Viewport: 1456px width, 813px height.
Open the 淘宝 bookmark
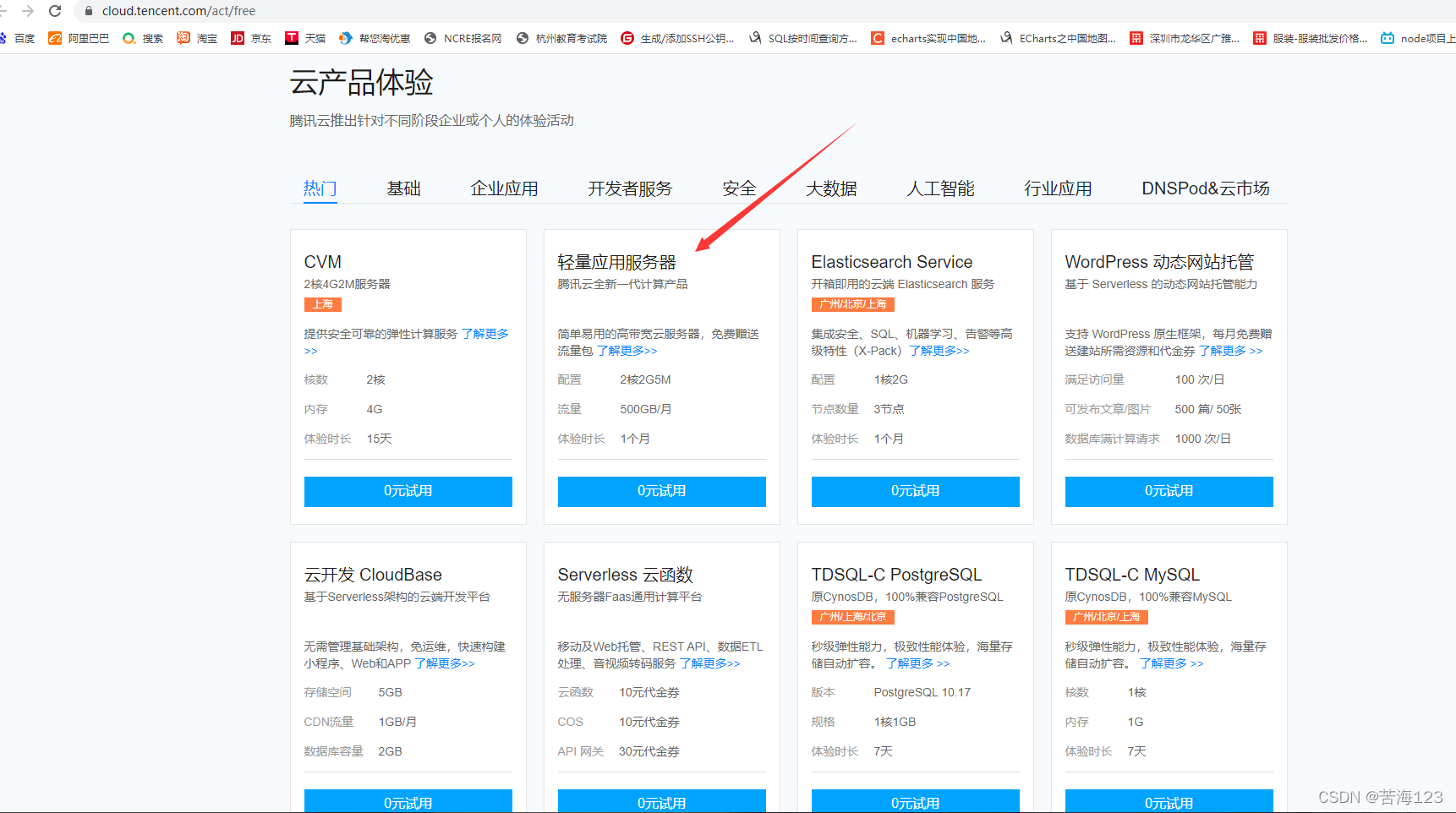(x=197, y=38)
